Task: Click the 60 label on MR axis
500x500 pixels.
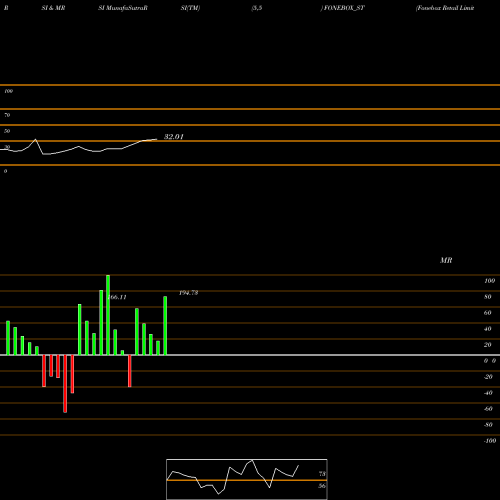Action: point(488,313)
